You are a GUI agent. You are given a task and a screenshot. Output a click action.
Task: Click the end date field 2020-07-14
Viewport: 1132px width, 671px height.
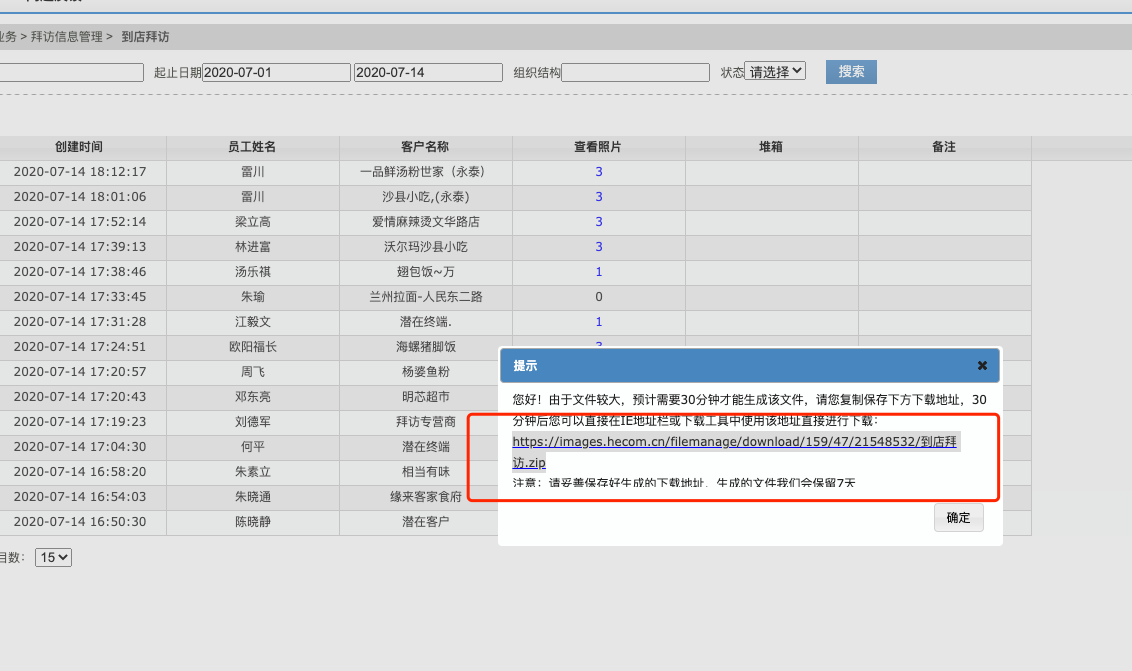[x=428, y=73]
